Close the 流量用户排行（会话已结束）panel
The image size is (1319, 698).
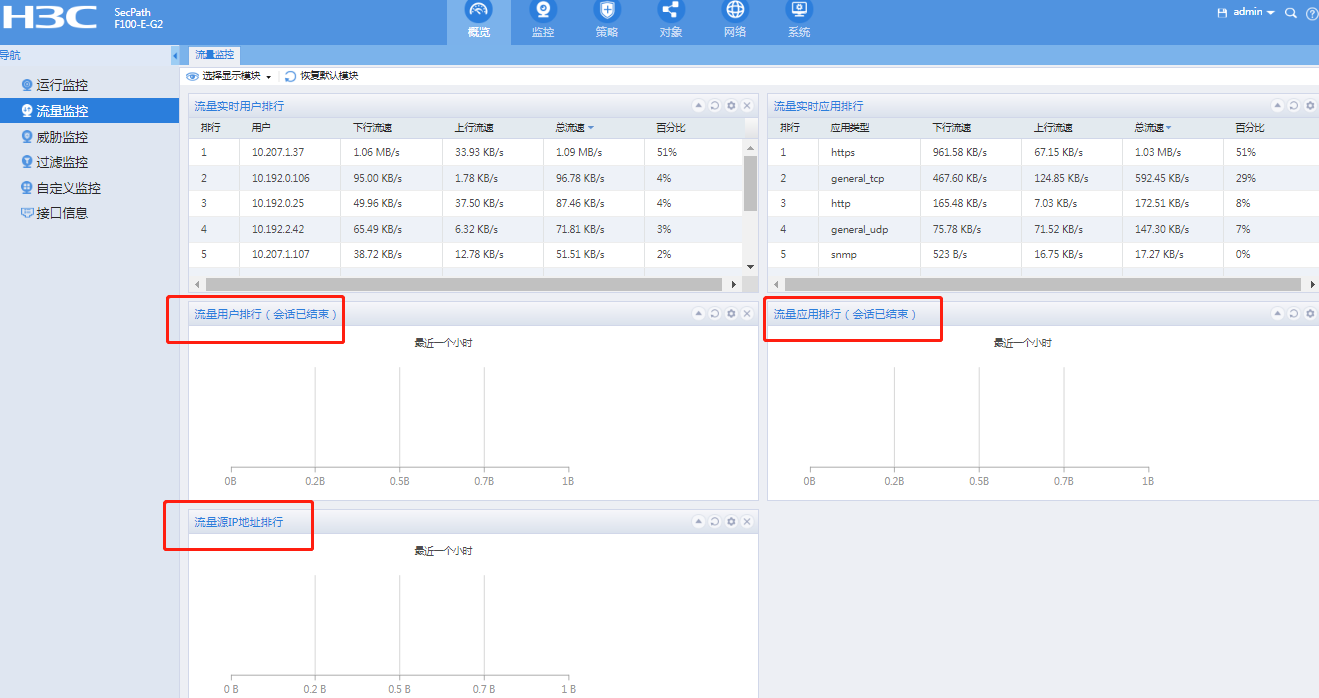[x=747, y=313]
